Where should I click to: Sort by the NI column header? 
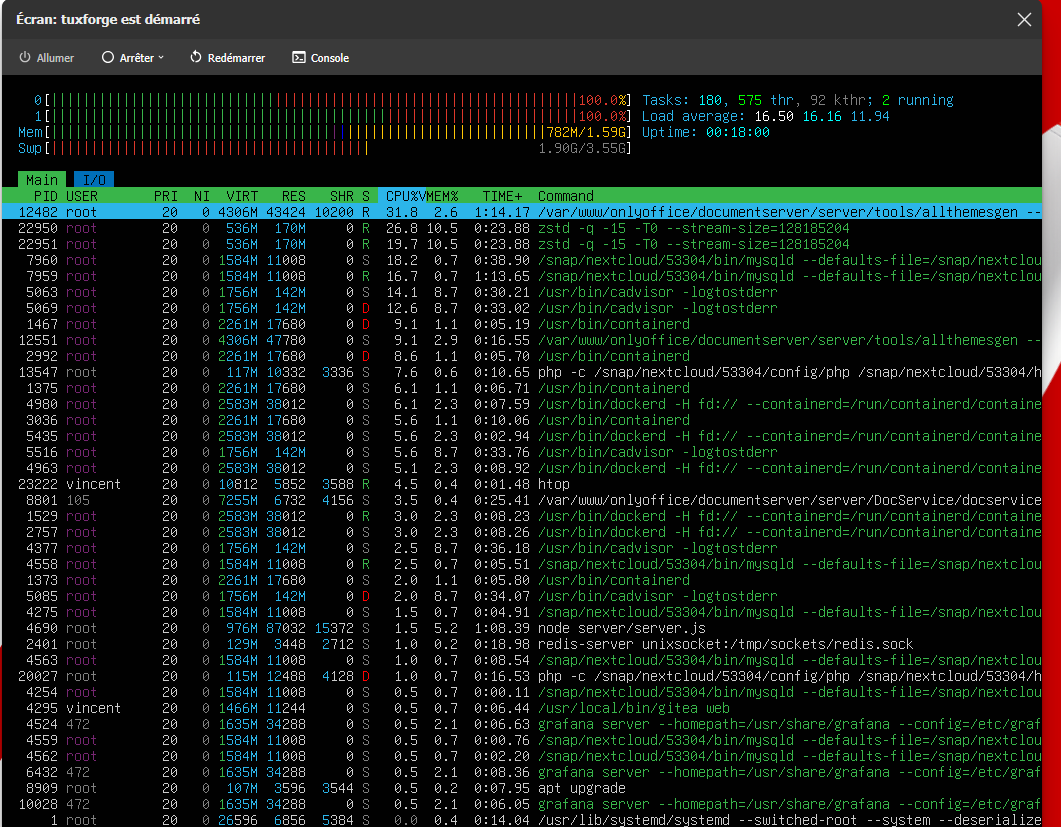(202, 196)
